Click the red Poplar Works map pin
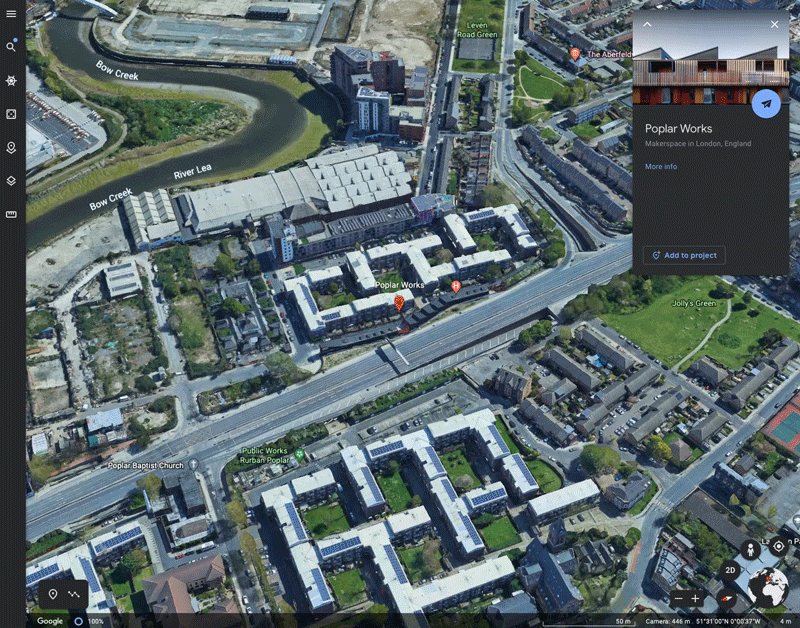 pyautogui.click(x=399, y=303)
